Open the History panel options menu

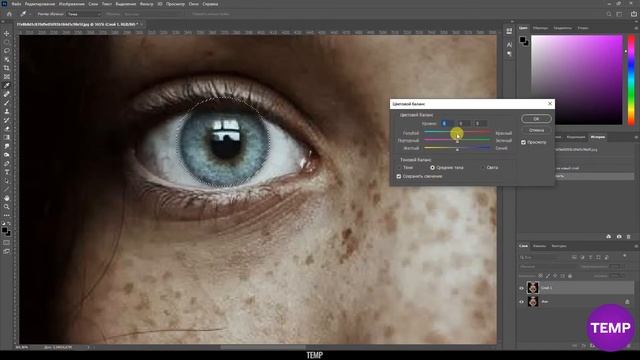coord(636,137)
